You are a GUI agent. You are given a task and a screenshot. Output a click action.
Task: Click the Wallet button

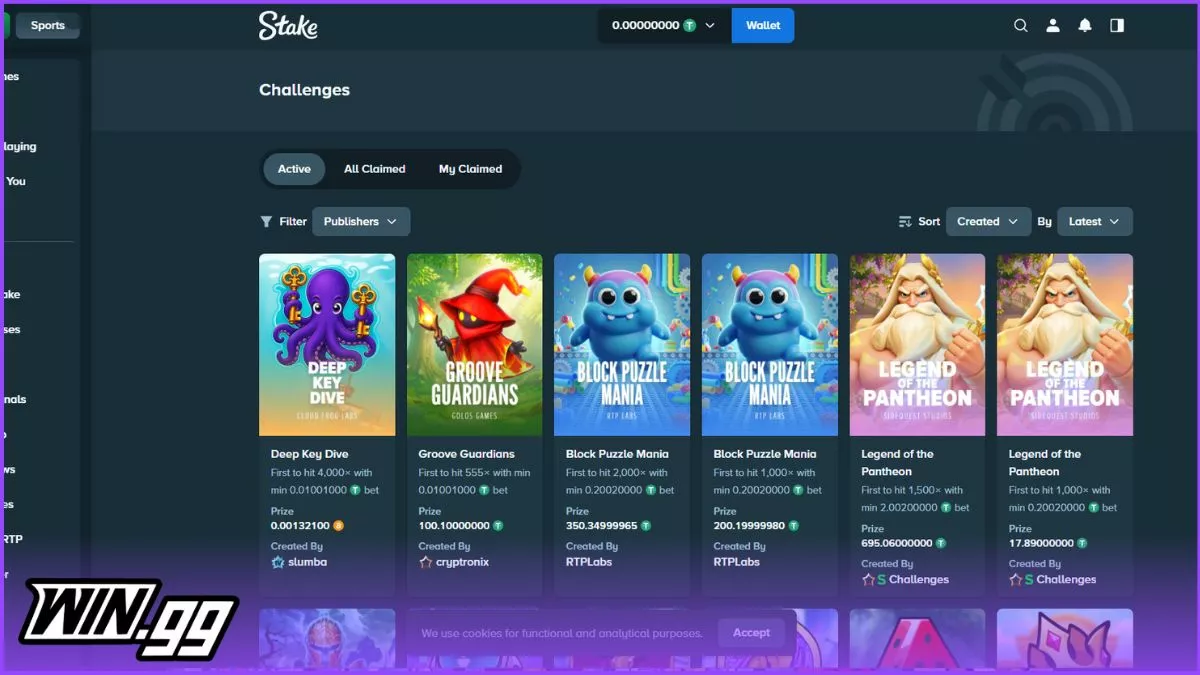point(763,26)
